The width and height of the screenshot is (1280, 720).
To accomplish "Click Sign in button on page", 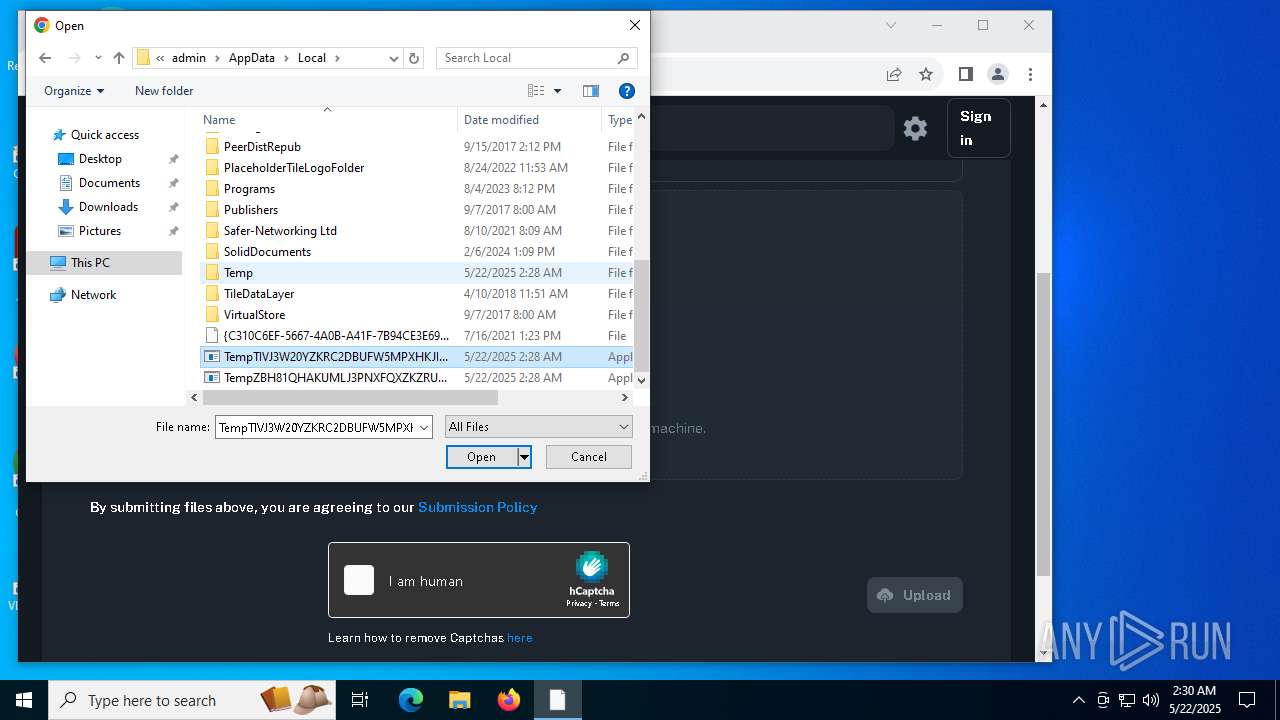I will point(978,128).
